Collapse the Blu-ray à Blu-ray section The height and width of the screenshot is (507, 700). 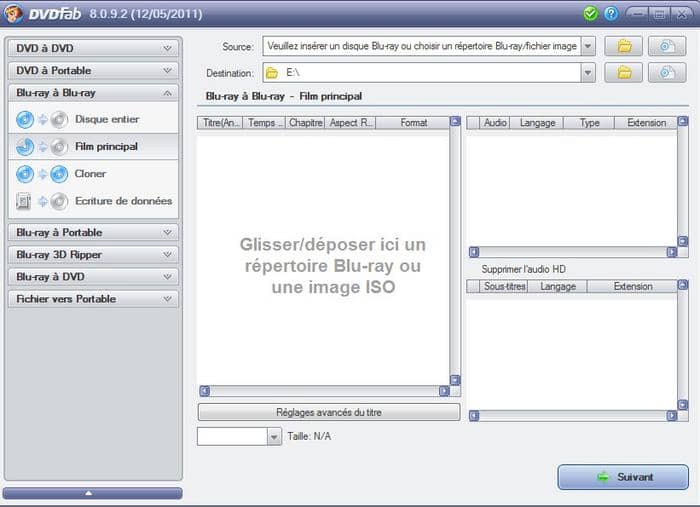93,93
